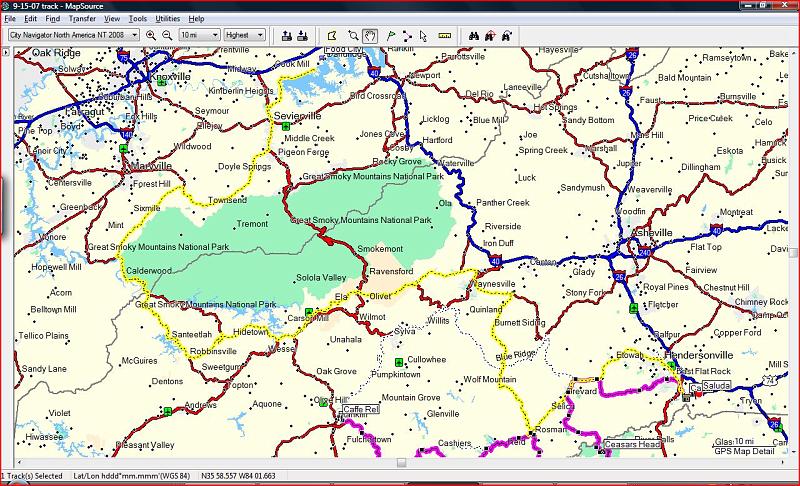Click the Hendersonville city label
The height and width of the screenshot is (486, 800).
tap(698, 355)
